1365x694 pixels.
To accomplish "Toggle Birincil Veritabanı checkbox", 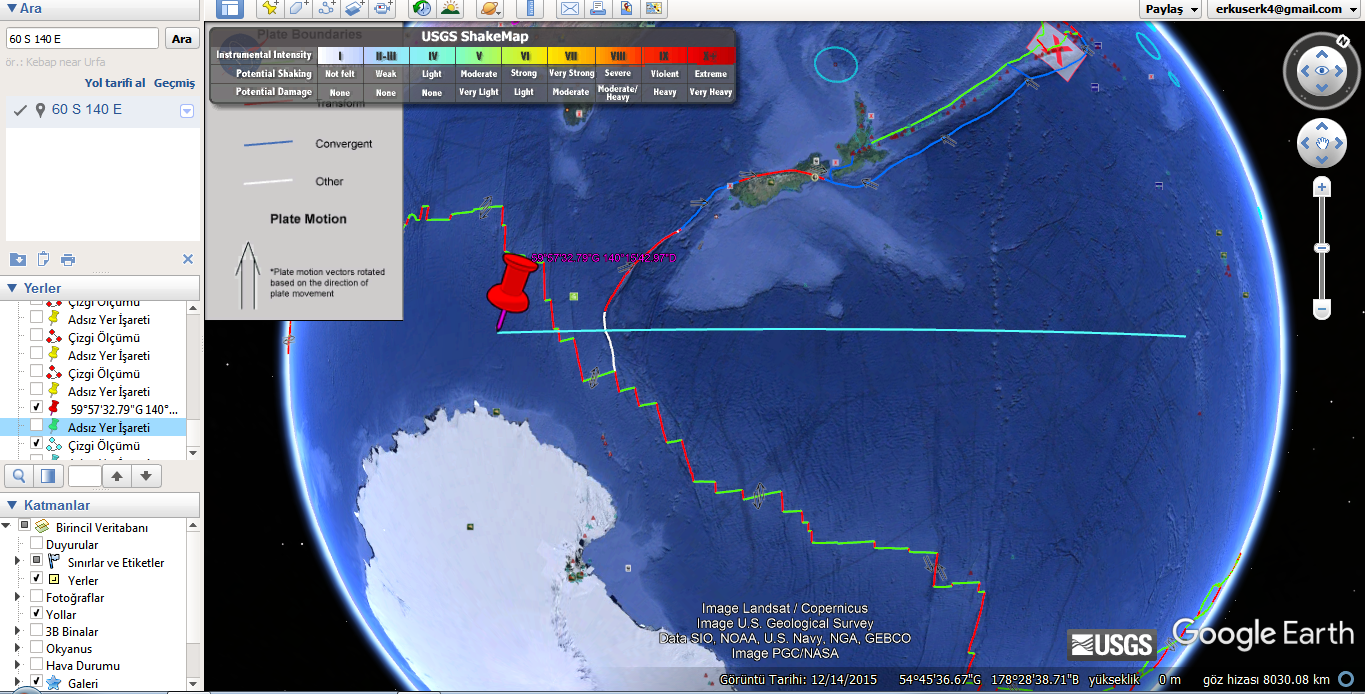I will coord(24,526).
